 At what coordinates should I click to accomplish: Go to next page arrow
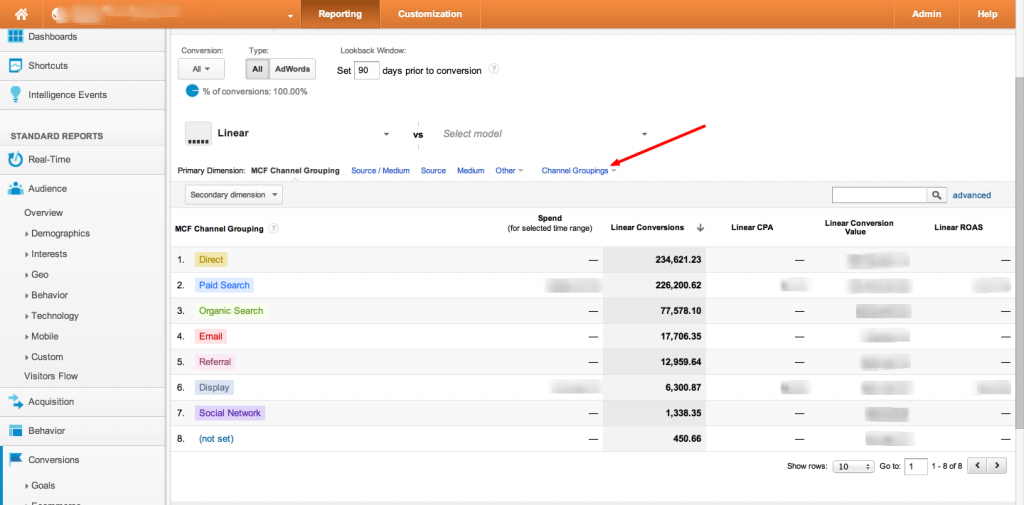[x=996, y=466]
